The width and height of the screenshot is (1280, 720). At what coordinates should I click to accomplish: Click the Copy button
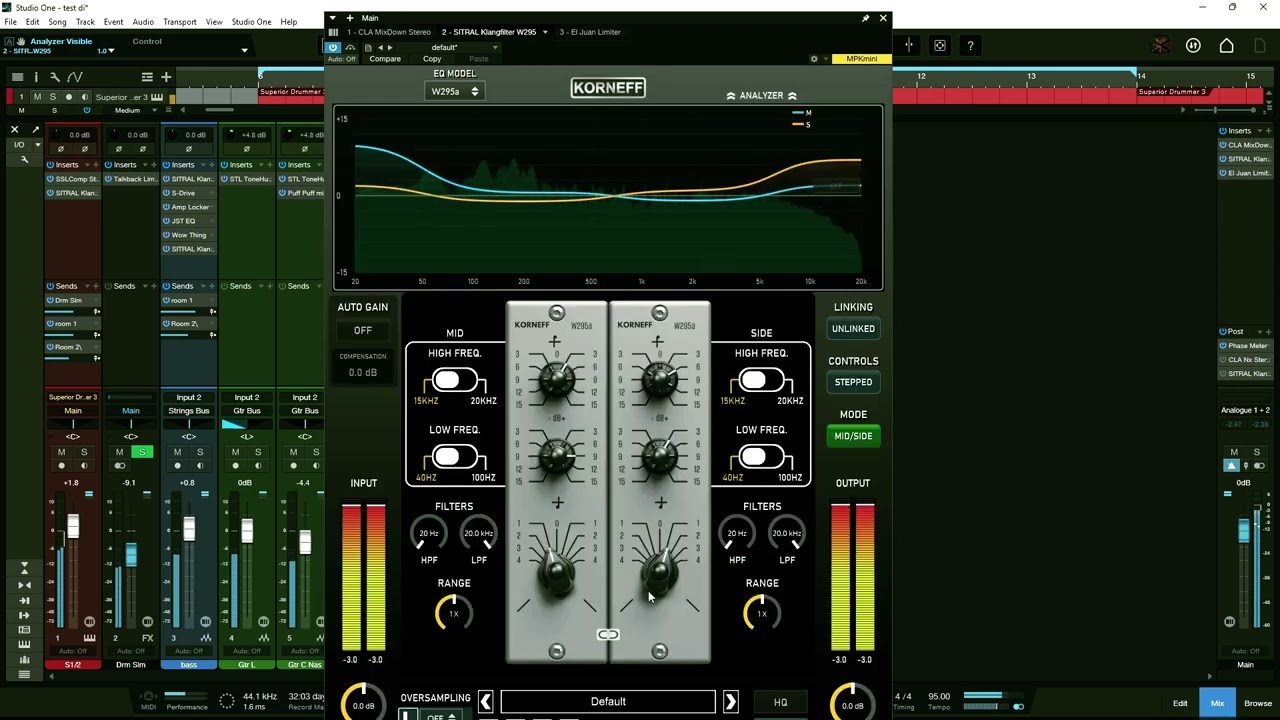tap(432, 59)
